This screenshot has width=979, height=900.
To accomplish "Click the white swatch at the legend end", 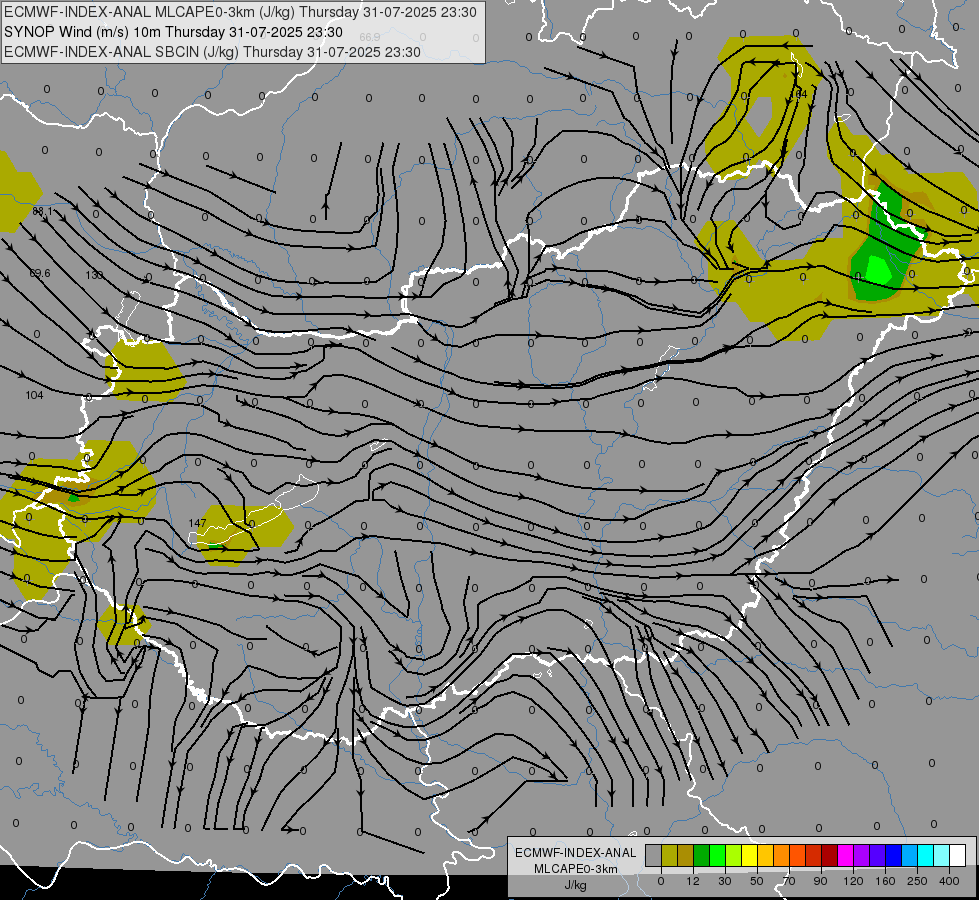I will point(957,855).
